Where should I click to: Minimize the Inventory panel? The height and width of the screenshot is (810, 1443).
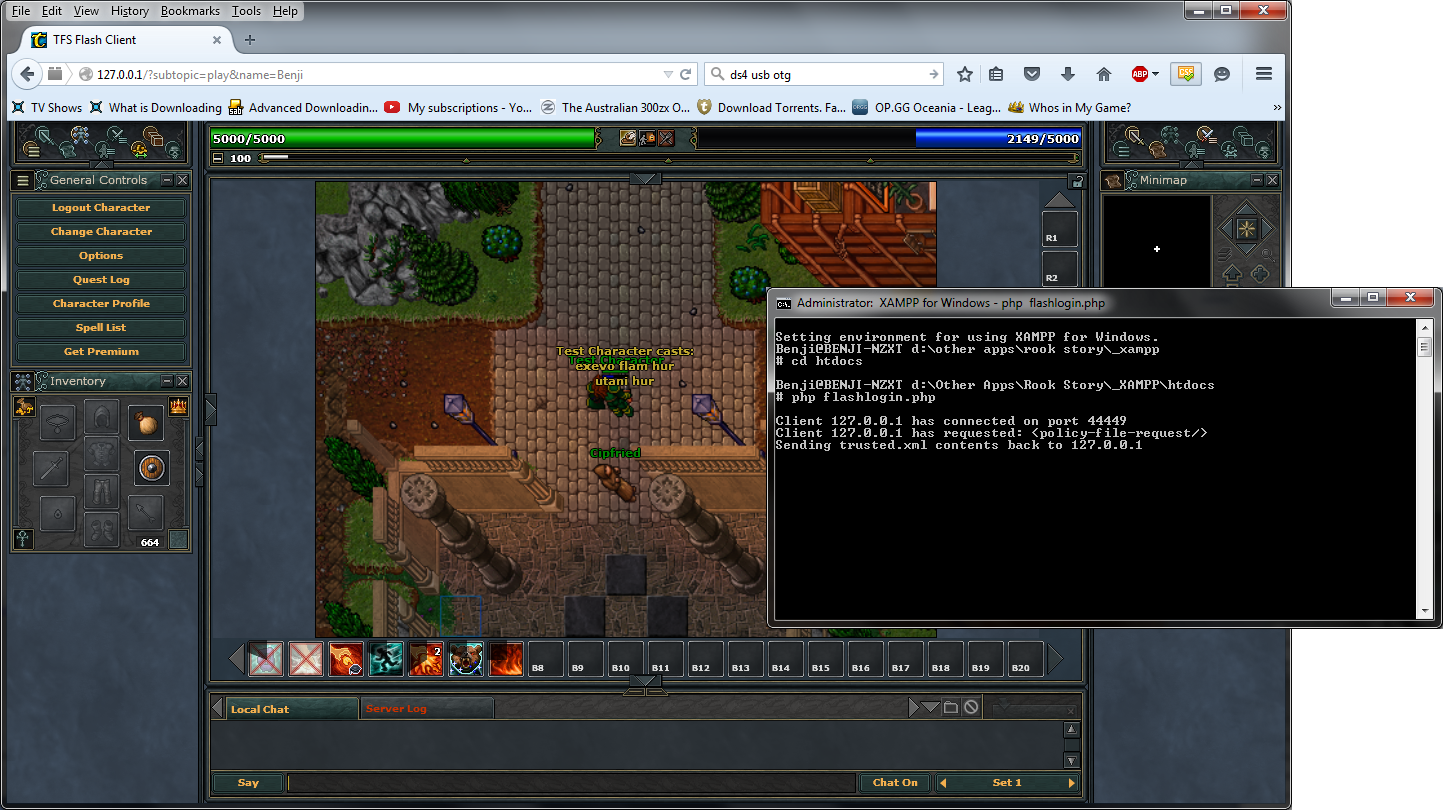(x=167, y=382)
